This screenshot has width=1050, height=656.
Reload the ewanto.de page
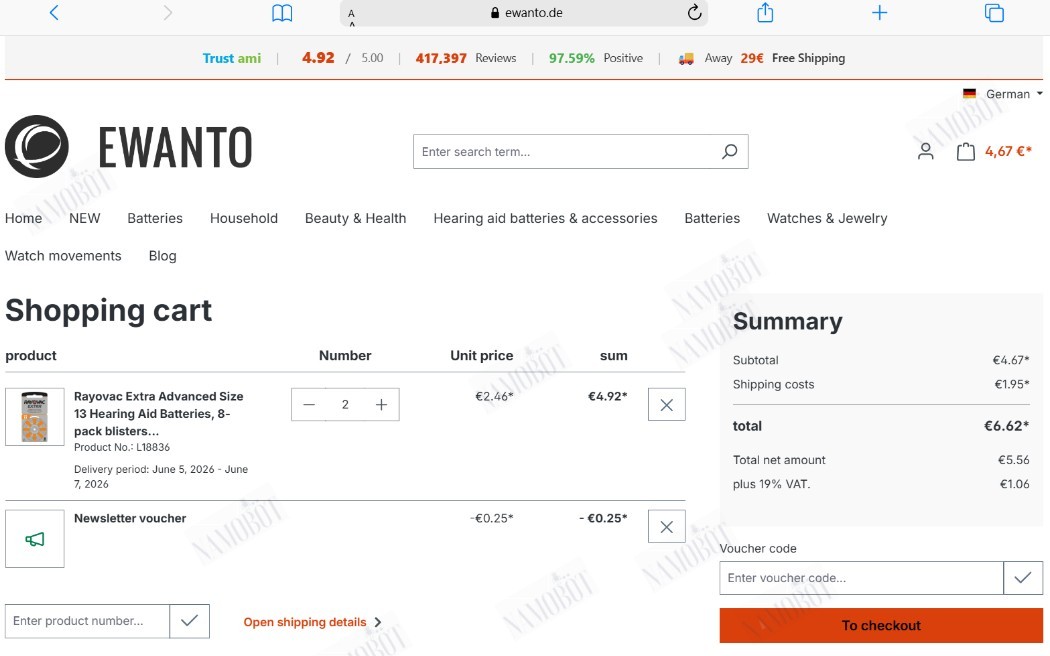(x=694, y=12)
